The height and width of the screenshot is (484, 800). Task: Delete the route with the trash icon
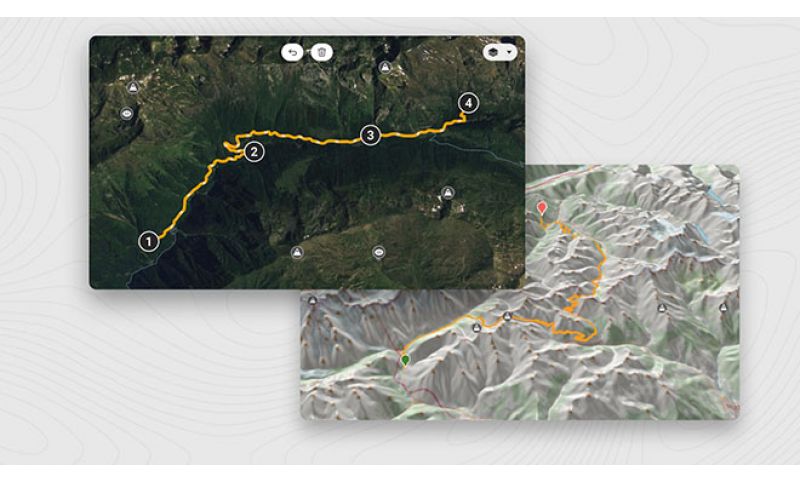322,53
